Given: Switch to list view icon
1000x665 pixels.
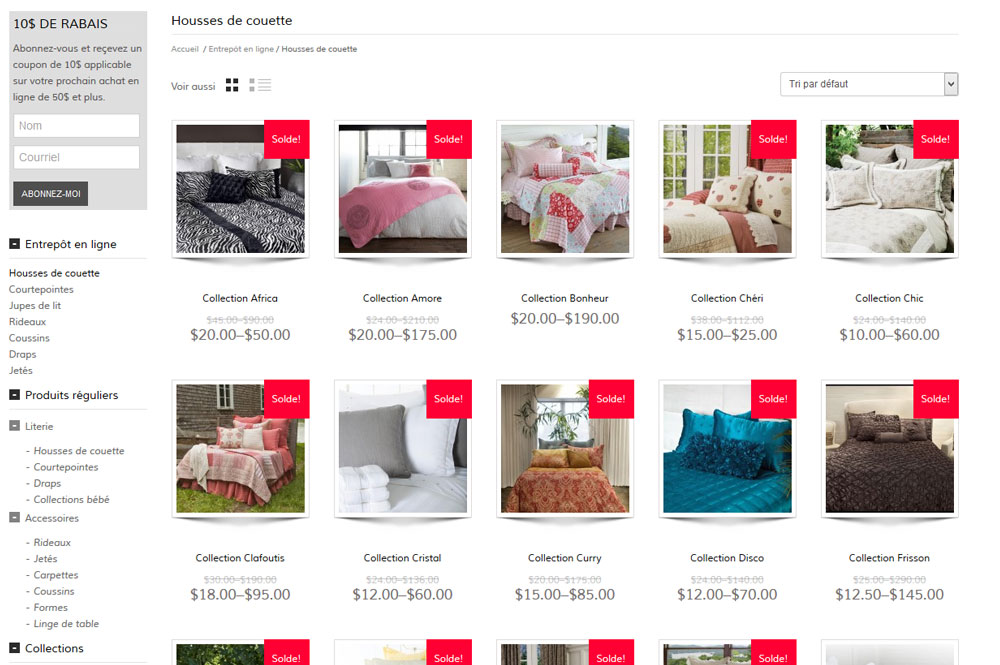Looking at the screenshot, I should (x=260, y=85).
